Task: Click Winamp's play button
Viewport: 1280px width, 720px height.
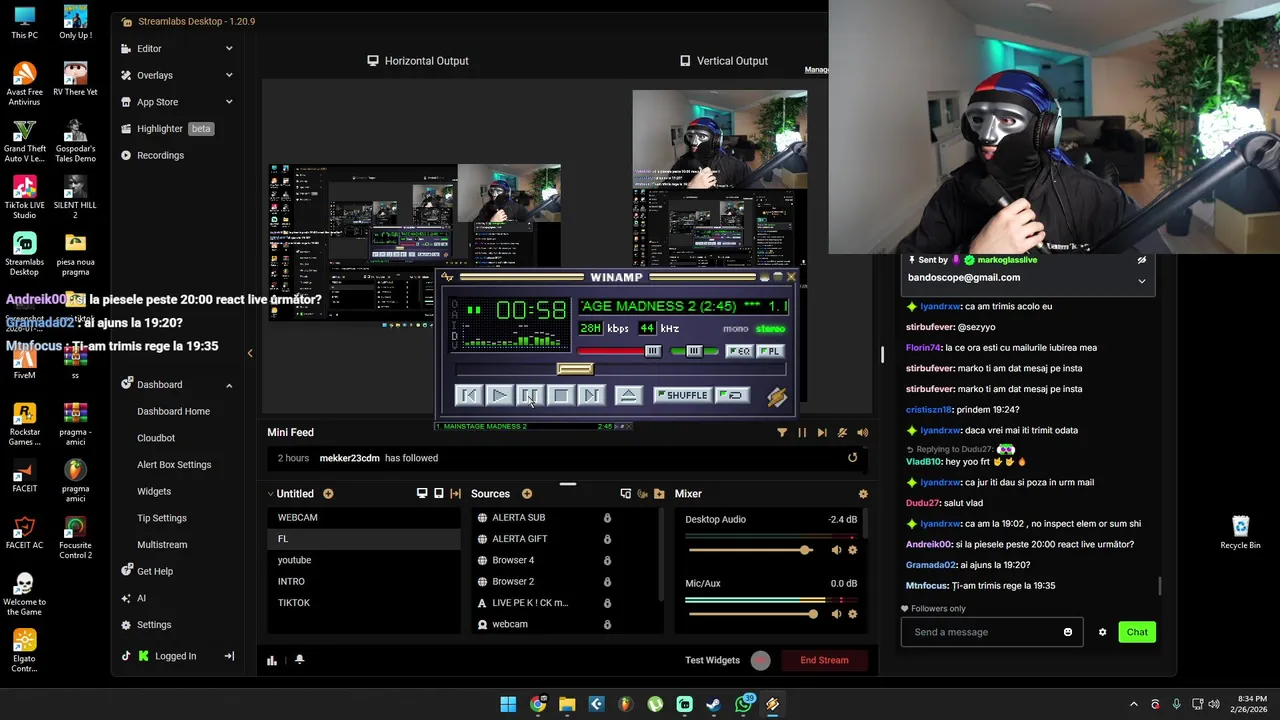Action: pos(499,396)
